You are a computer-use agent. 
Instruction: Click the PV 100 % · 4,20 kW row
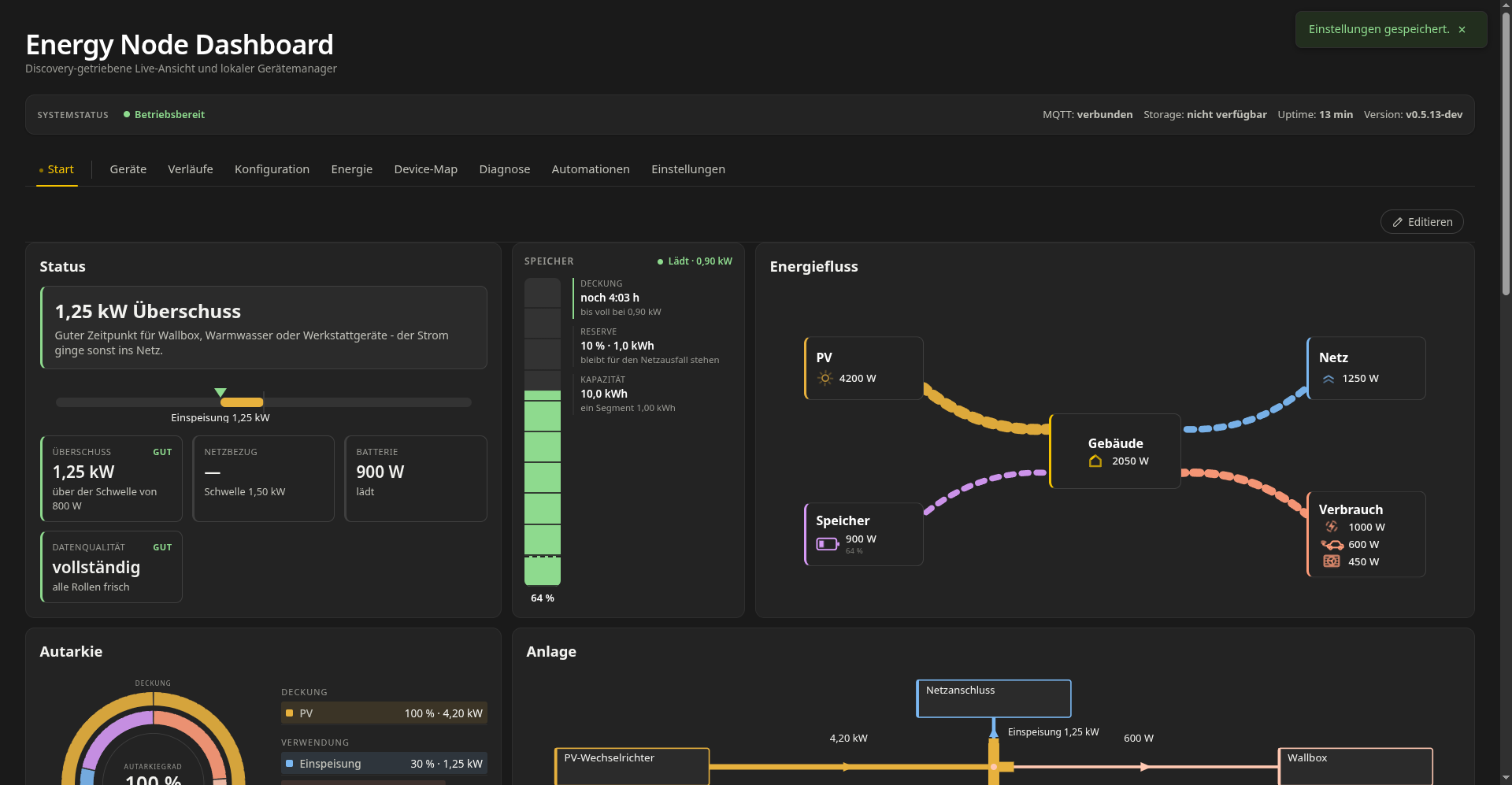click(384, 713)
